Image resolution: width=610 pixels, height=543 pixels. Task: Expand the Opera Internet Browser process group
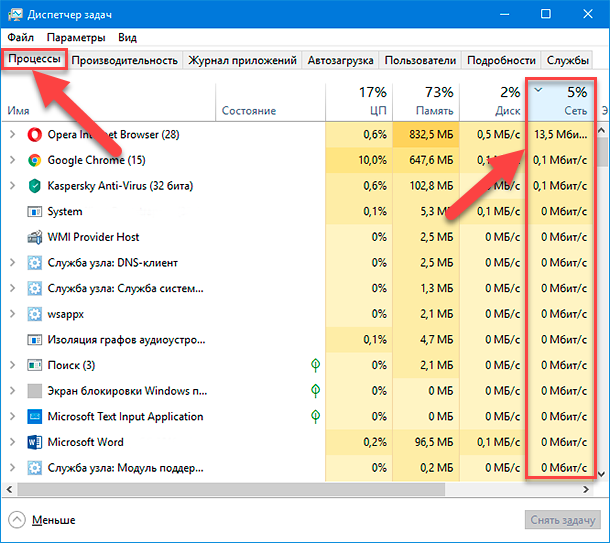pyautogui.click(x=12, y=134)
